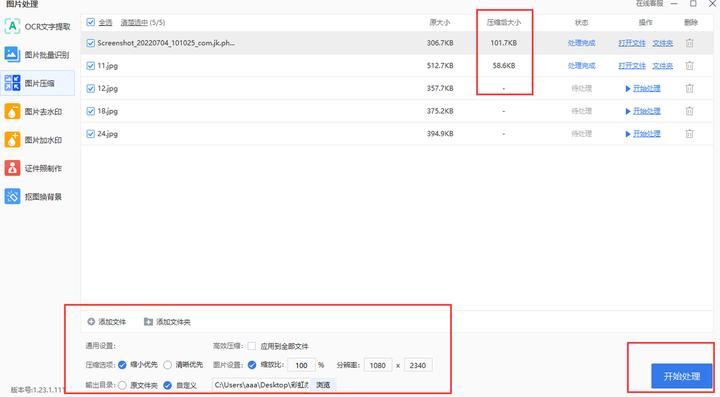Image resolution: width=720 pixels, height=397 pixels.
Task: Click the 压缩后大小 column header
Action: click(x=504, y=22)
